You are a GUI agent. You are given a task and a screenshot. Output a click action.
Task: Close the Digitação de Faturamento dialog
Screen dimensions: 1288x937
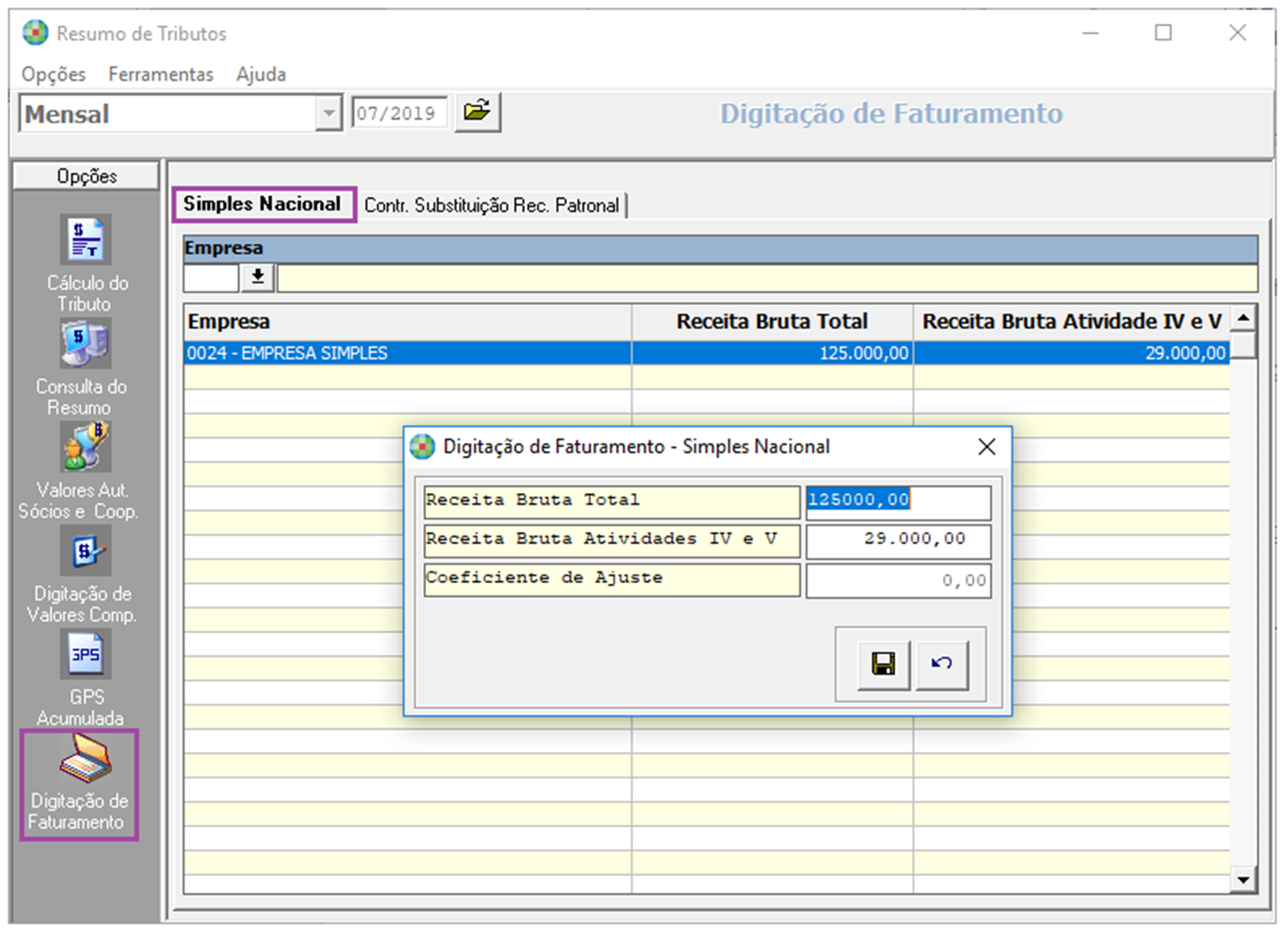[x=986, y=447]
